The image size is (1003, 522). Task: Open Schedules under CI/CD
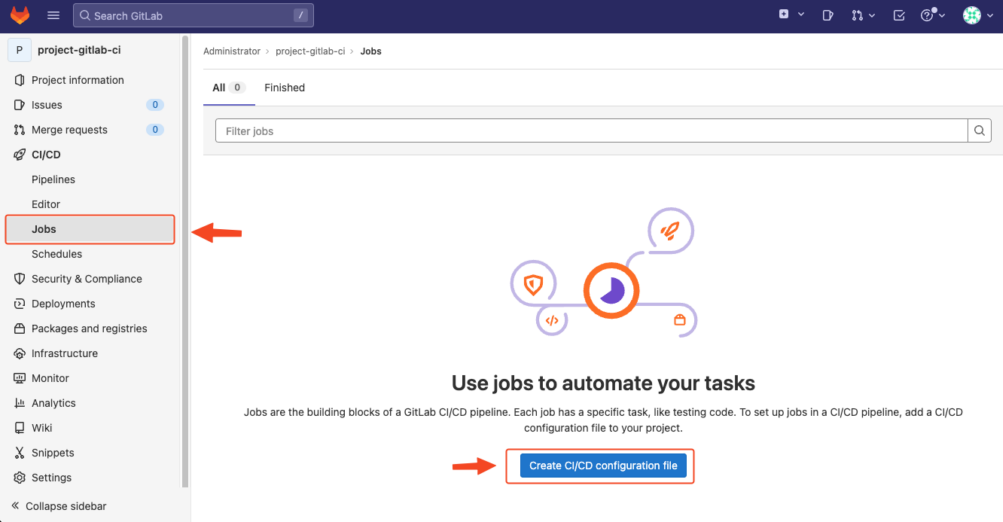click(56, 254)
